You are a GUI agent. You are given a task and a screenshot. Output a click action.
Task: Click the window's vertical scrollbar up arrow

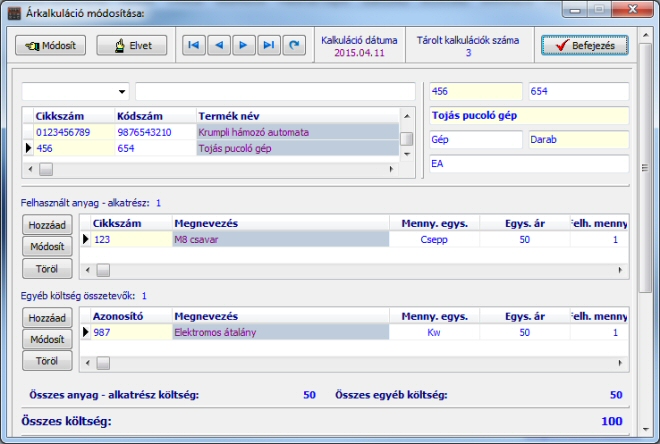[x=646, y=35]
